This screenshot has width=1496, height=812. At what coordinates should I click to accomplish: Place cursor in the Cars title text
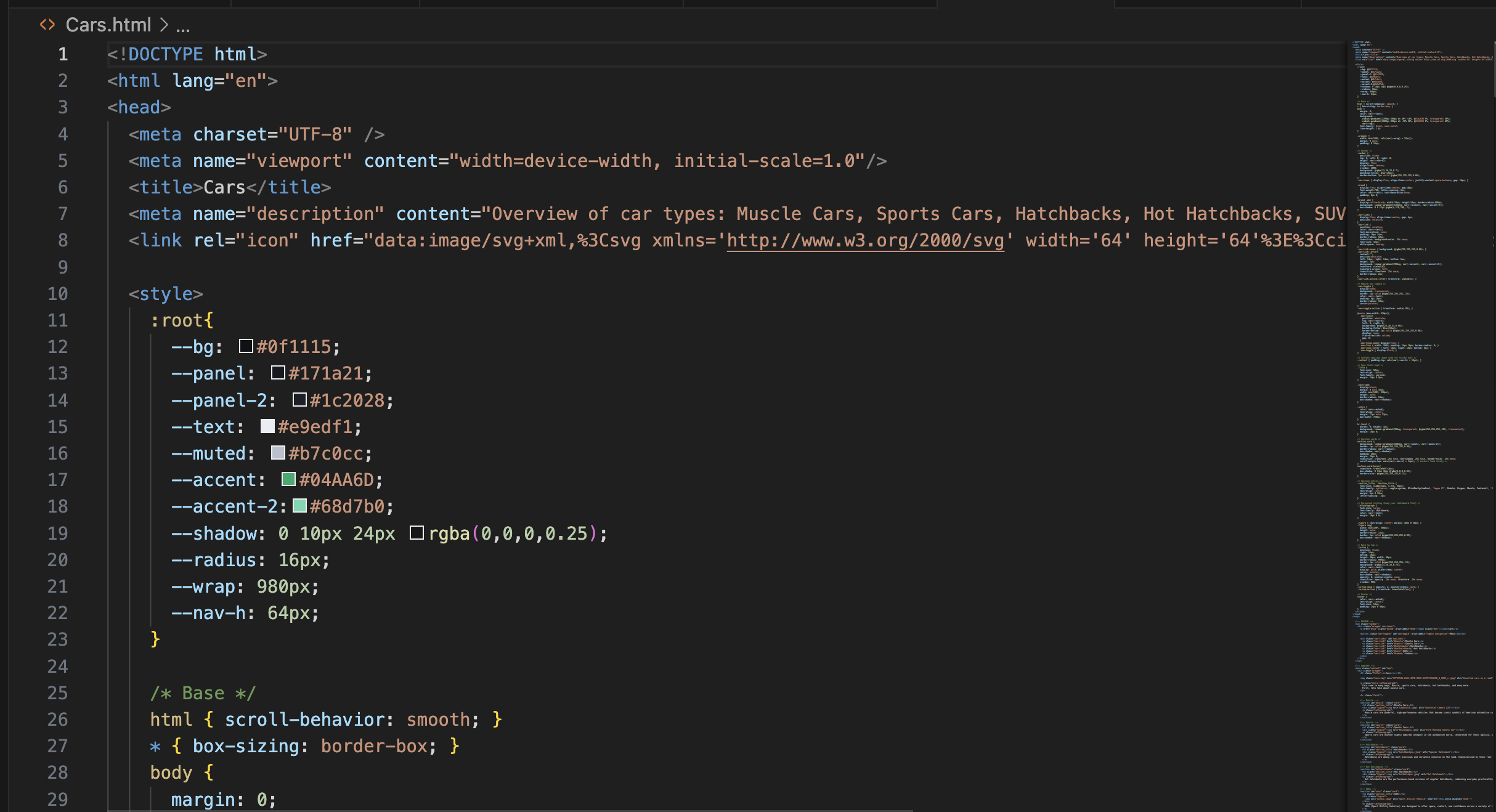(x=224, y=187)
